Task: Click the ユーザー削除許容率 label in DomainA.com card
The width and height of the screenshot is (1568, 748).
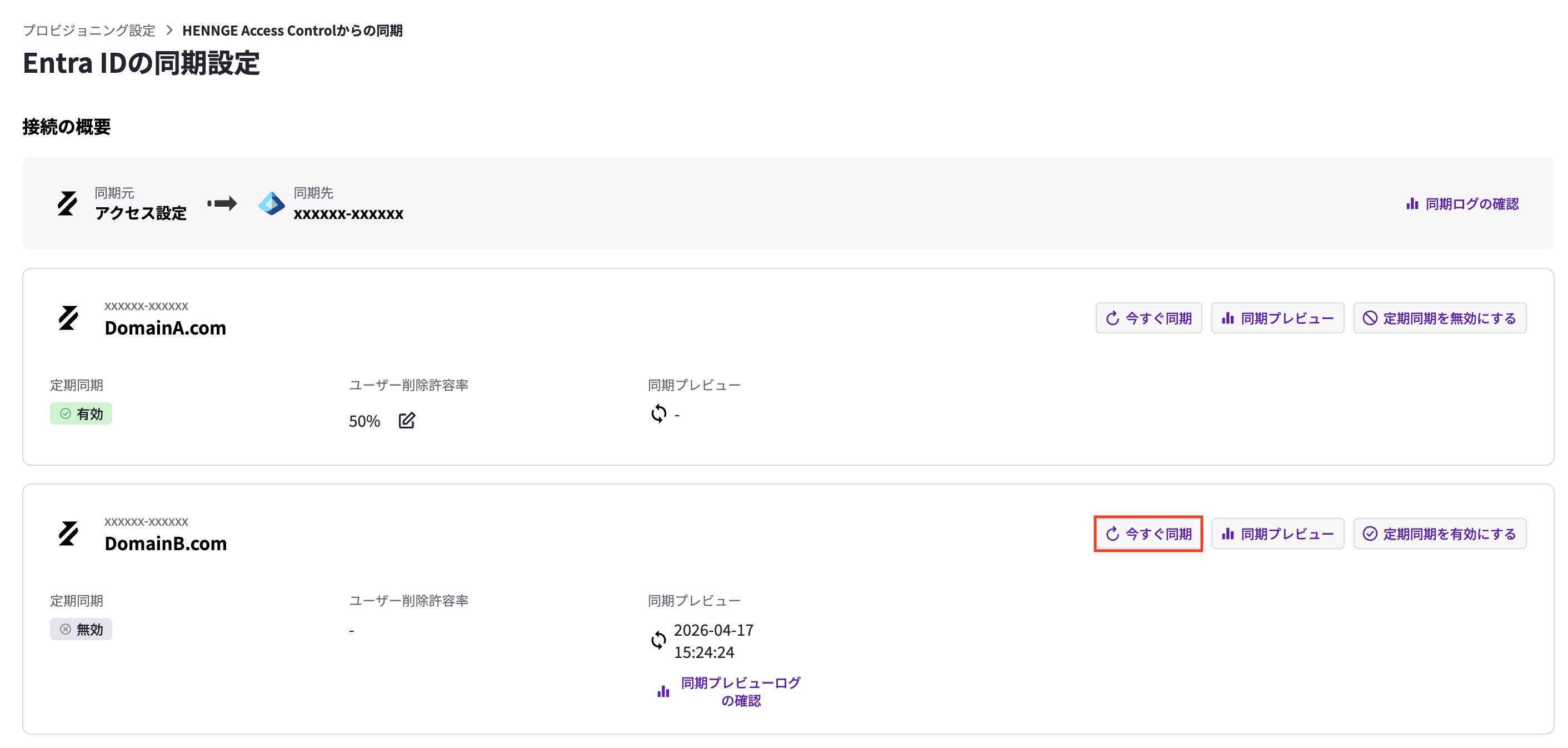Action: pos(408,385)
